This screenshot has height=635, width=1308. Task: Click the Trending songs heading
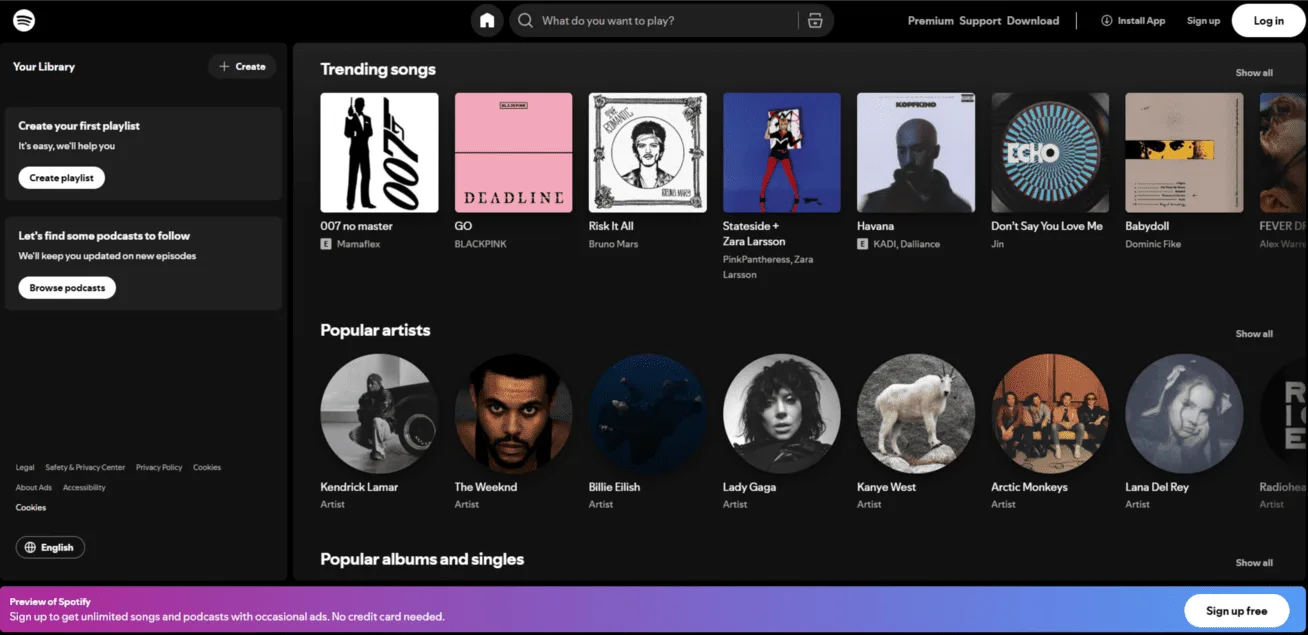[x=378, y=69]
